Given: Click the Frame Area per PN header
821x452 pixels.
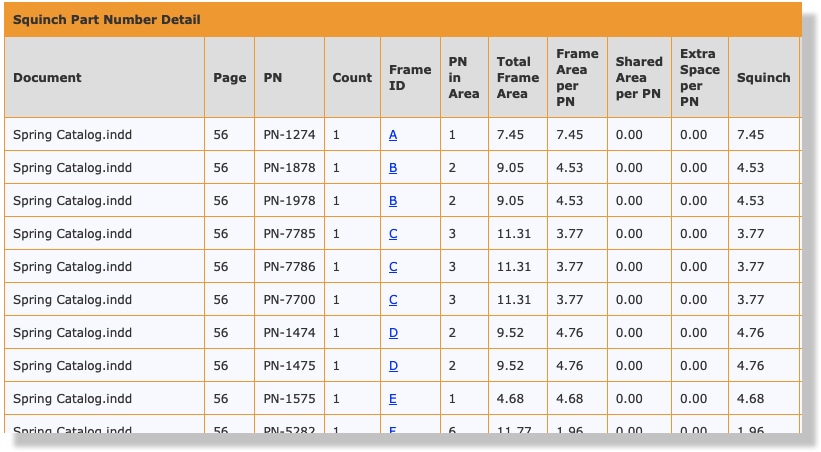Looking at the screenshot, I should tap(577, 78).
